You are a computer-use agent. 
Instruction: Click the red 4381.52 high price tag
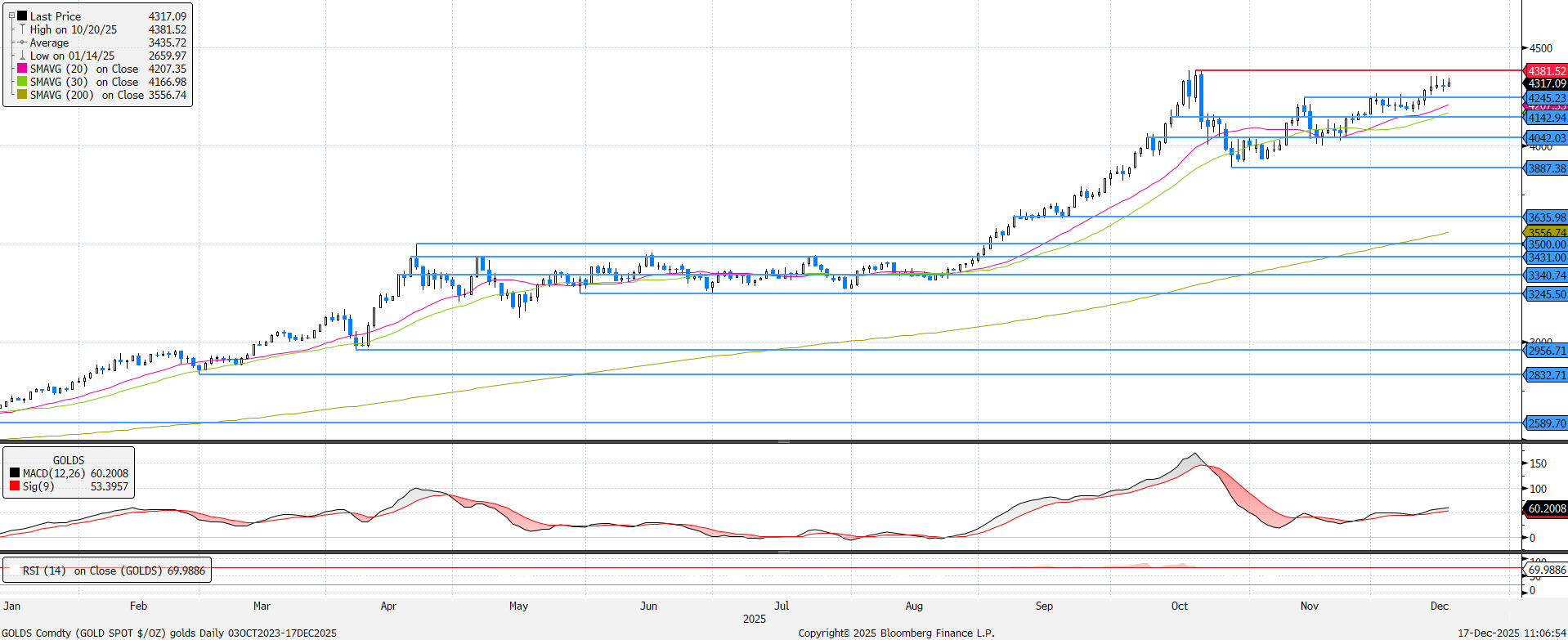tap(1546, 71)
